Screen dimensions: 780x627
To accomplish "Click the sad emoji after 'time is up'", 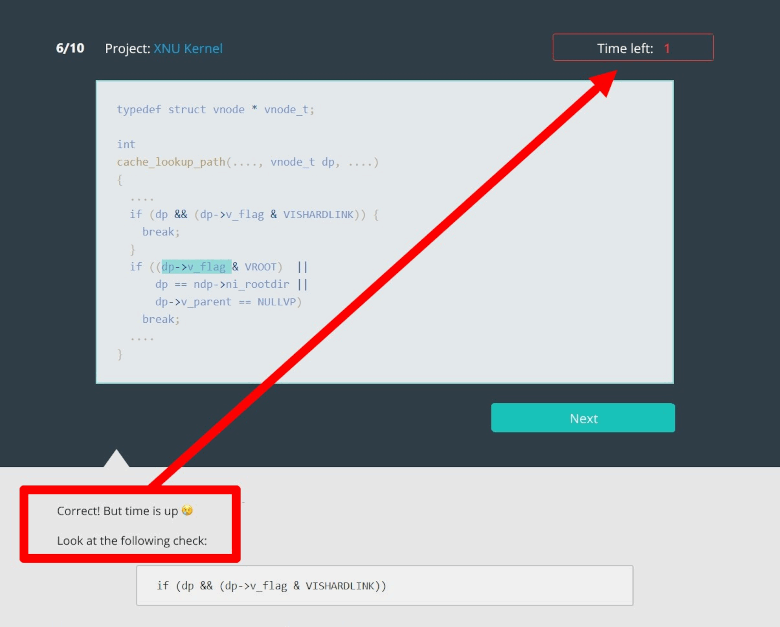I will (x=187, y=511).
